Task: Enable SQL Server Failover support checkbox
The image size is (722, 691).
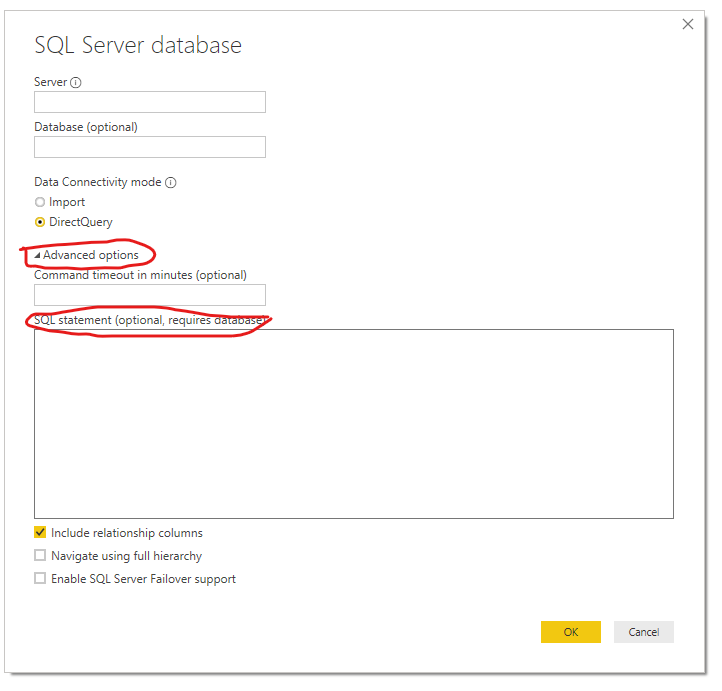Action: (x=40, y=579)
